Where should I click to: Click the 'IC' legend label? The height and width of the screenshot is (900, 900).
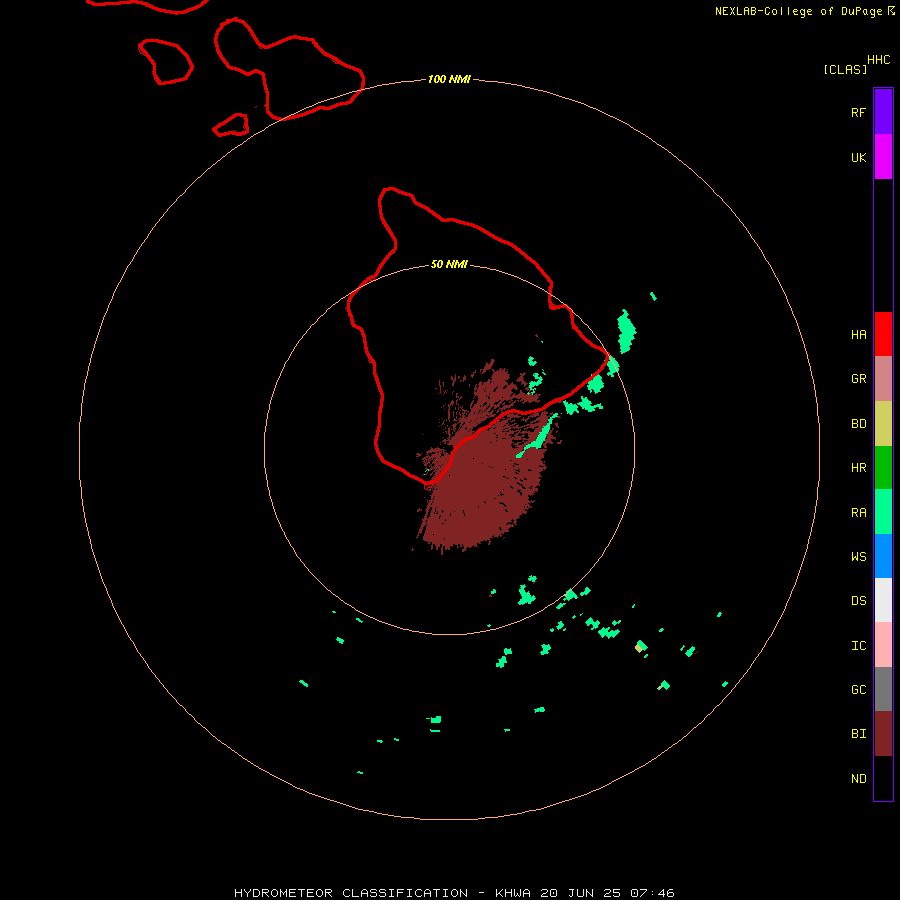click(858, 646)
